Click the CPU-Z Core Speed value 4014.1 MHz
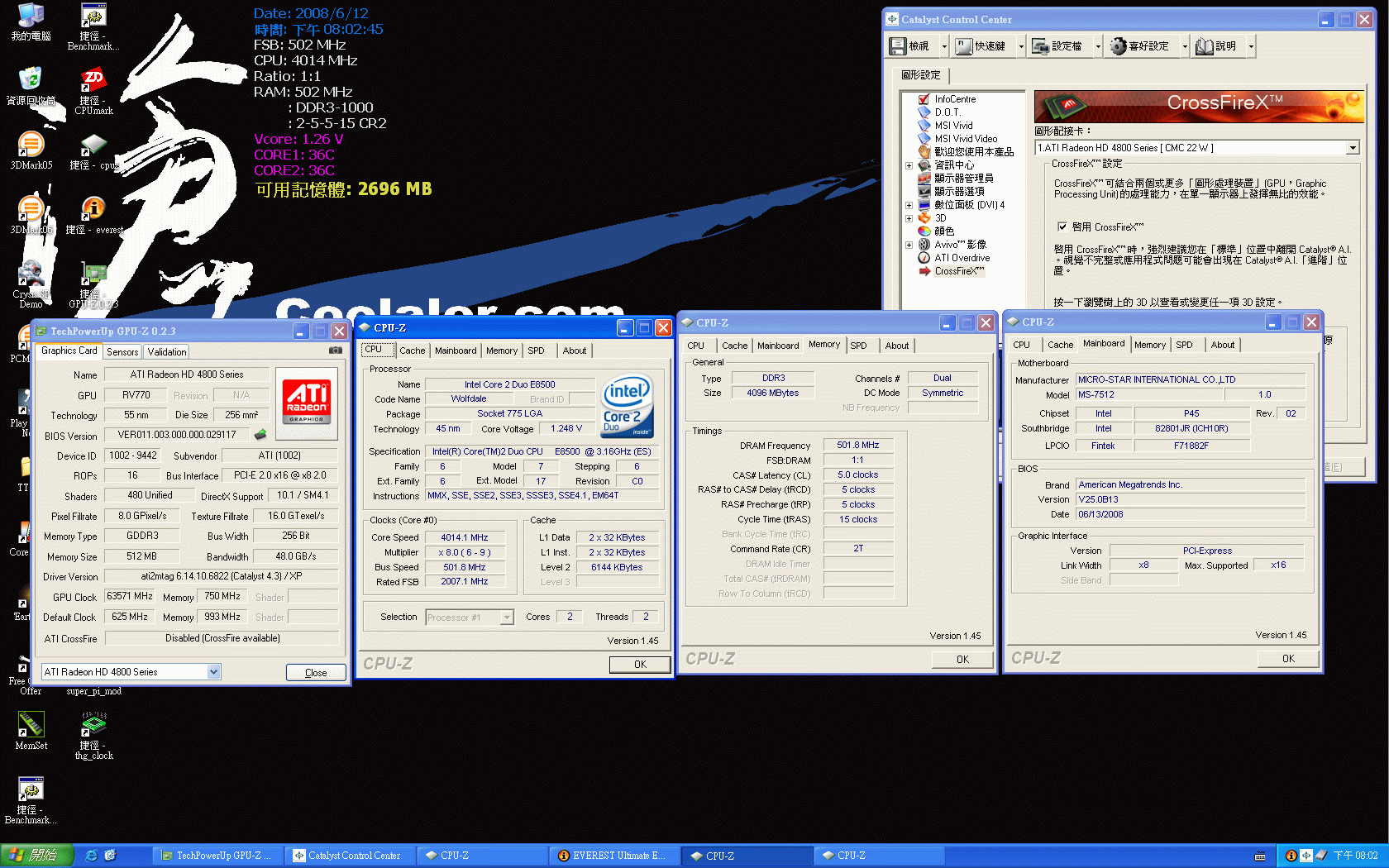 464,537
